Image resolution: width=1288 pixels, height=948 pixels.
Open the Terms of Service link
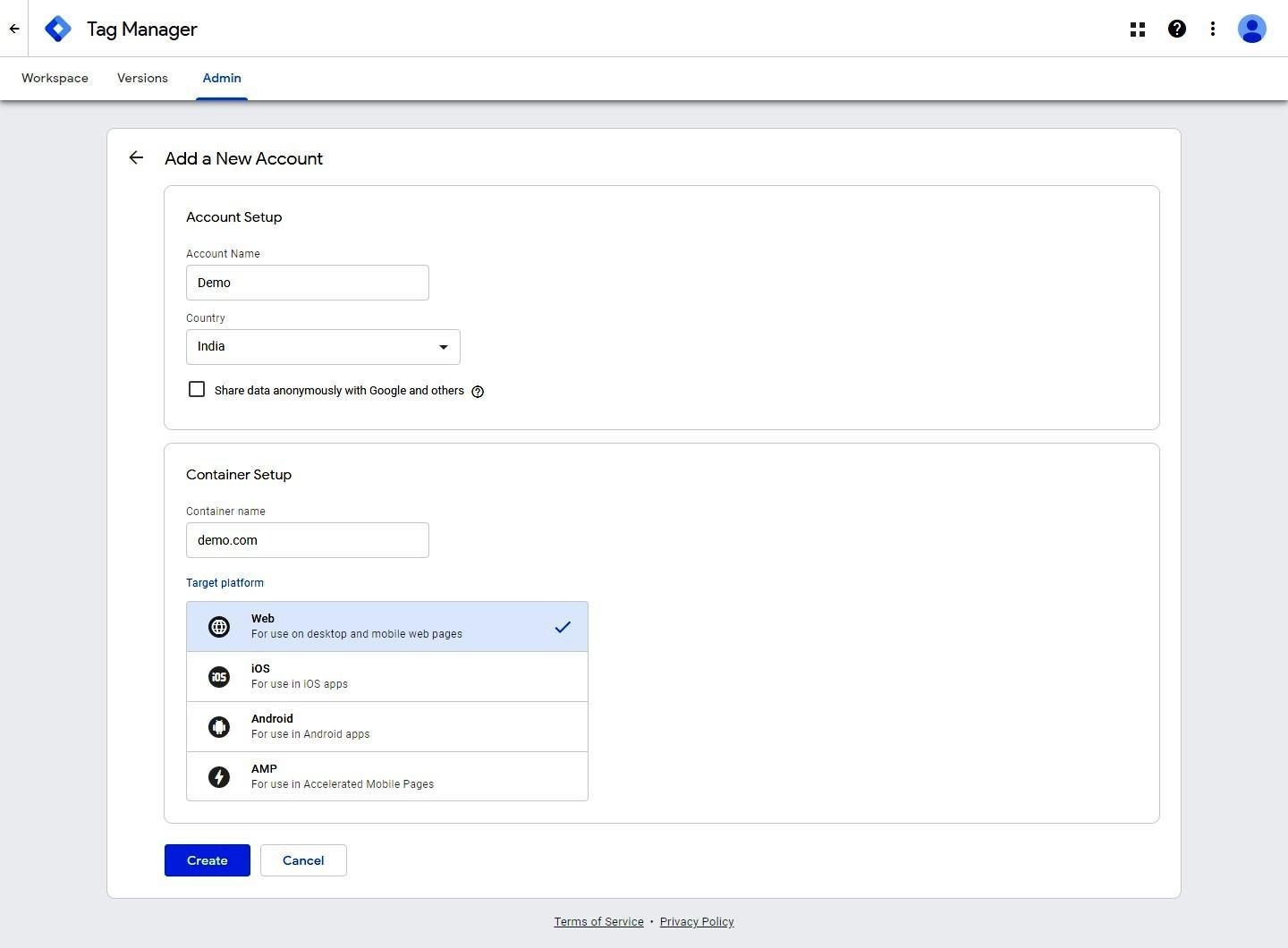[598, 922]
